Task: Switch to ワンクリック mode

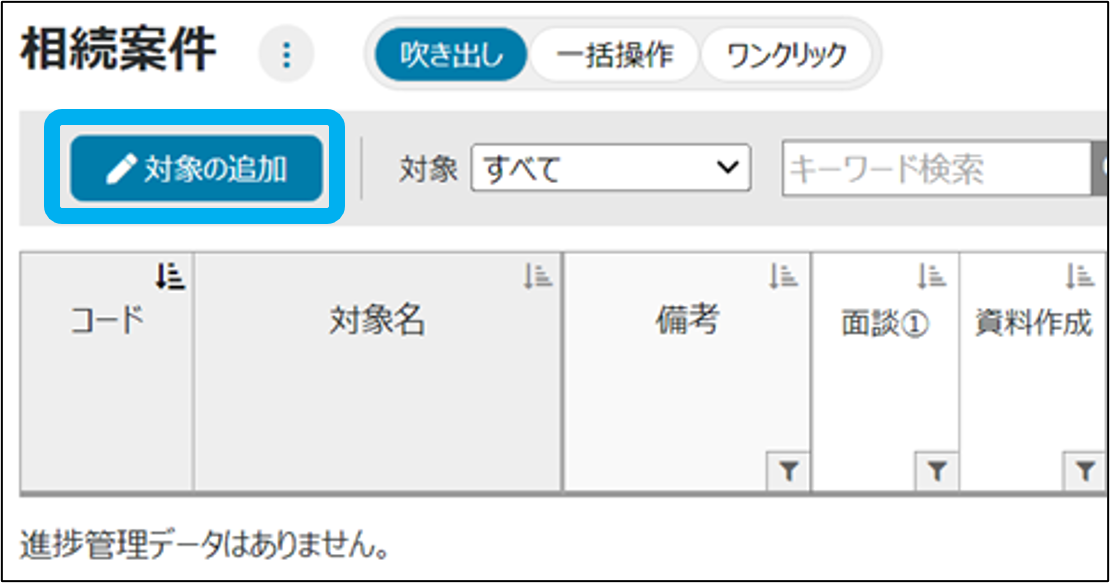Action: pos(786,54)
